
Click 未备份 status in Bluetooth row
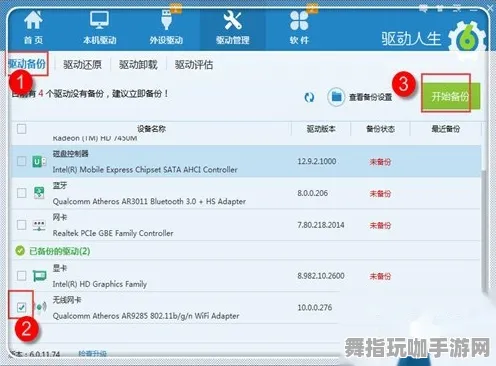pos(380,194)
